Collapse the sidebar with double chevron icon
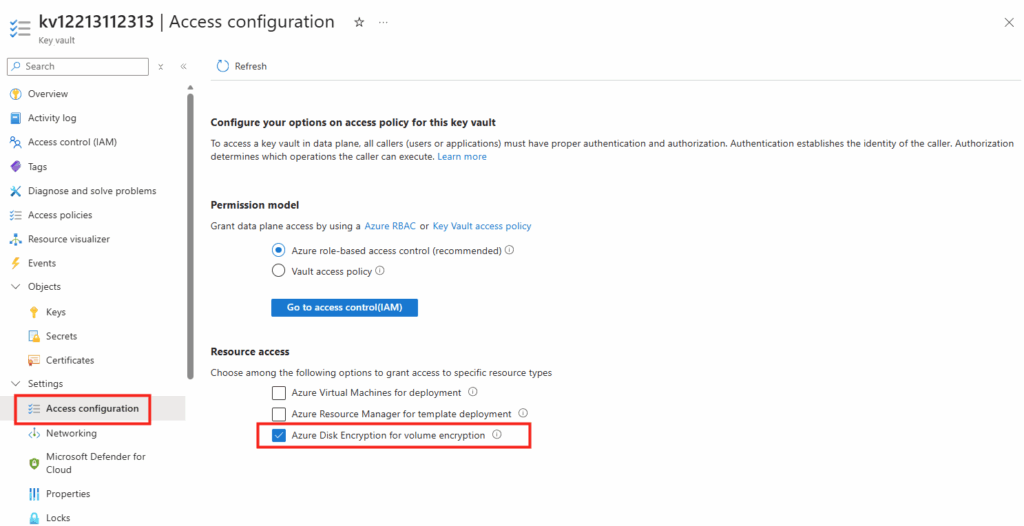This screenshot has height=526, width=1024. tap(183, 66)
